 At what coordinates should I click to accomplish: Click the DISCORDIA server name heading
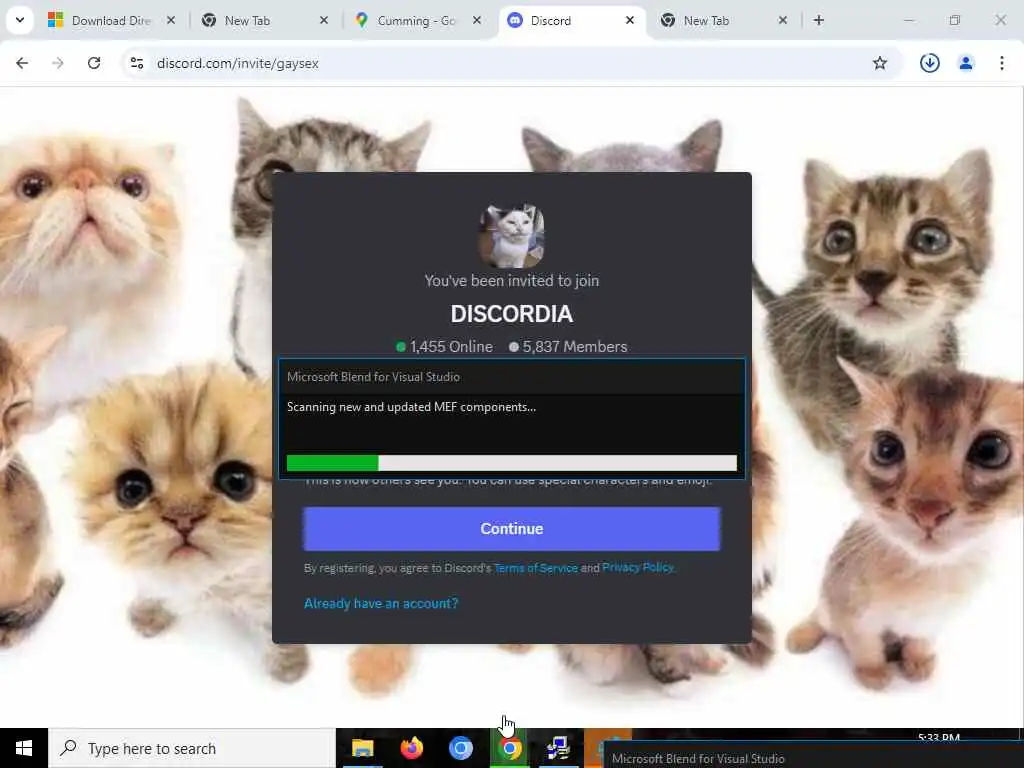click(511, 314)
